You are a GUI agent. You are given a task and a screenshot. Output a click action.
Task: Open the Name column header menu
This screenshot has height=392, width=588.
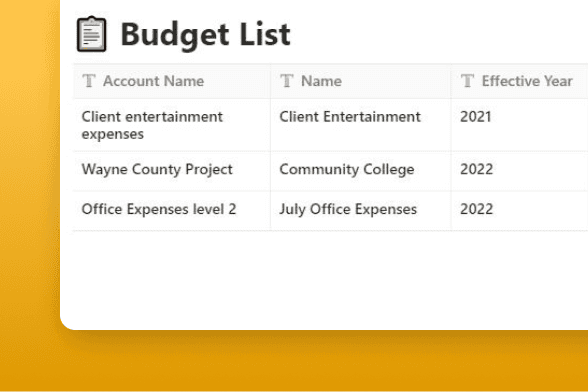[x=361, y=81]
